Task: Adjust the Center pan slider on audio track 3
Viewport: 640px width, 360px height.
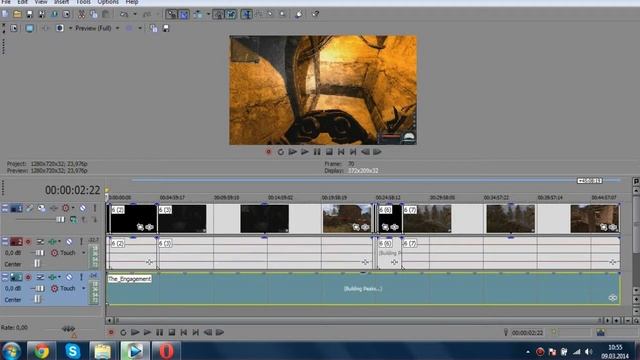Action: [37, 299]
